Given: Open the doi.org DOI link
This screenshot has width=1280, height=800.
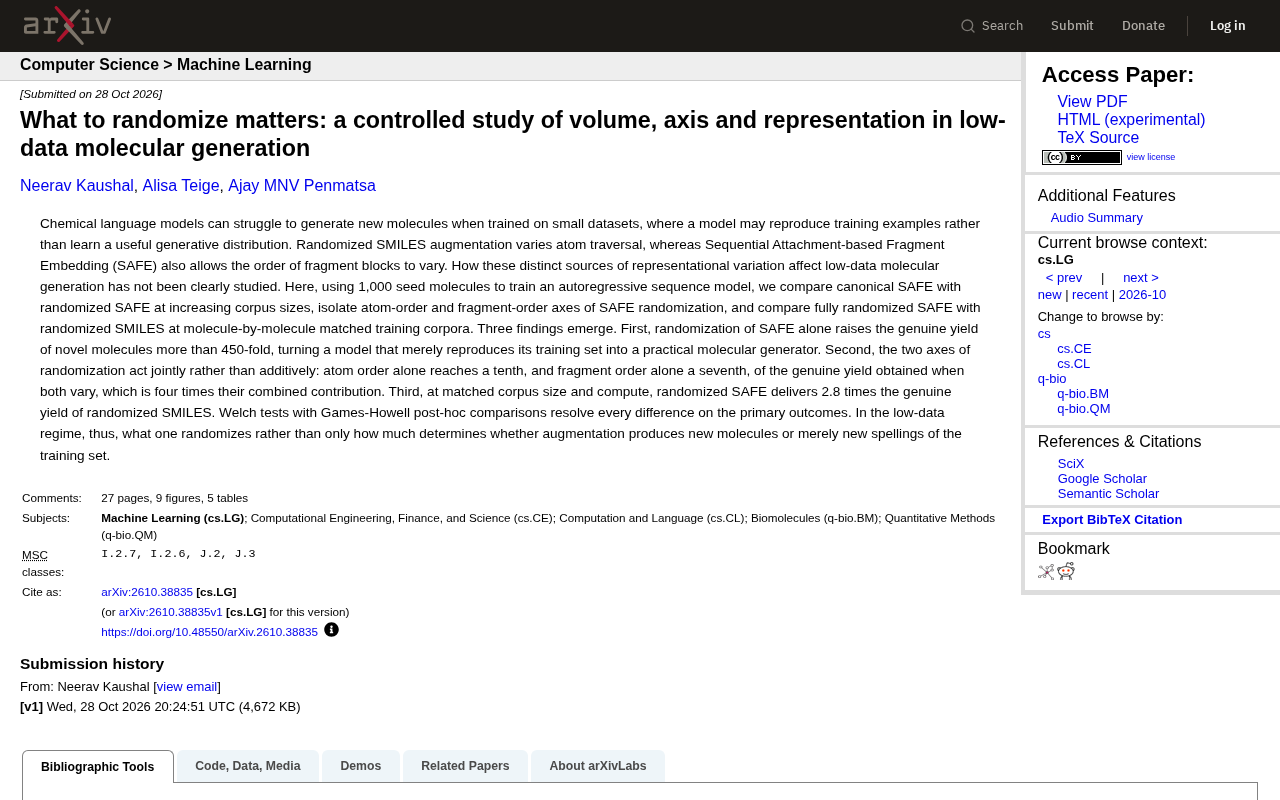Looking at the screenshot, I should click(x=209, y=632).
